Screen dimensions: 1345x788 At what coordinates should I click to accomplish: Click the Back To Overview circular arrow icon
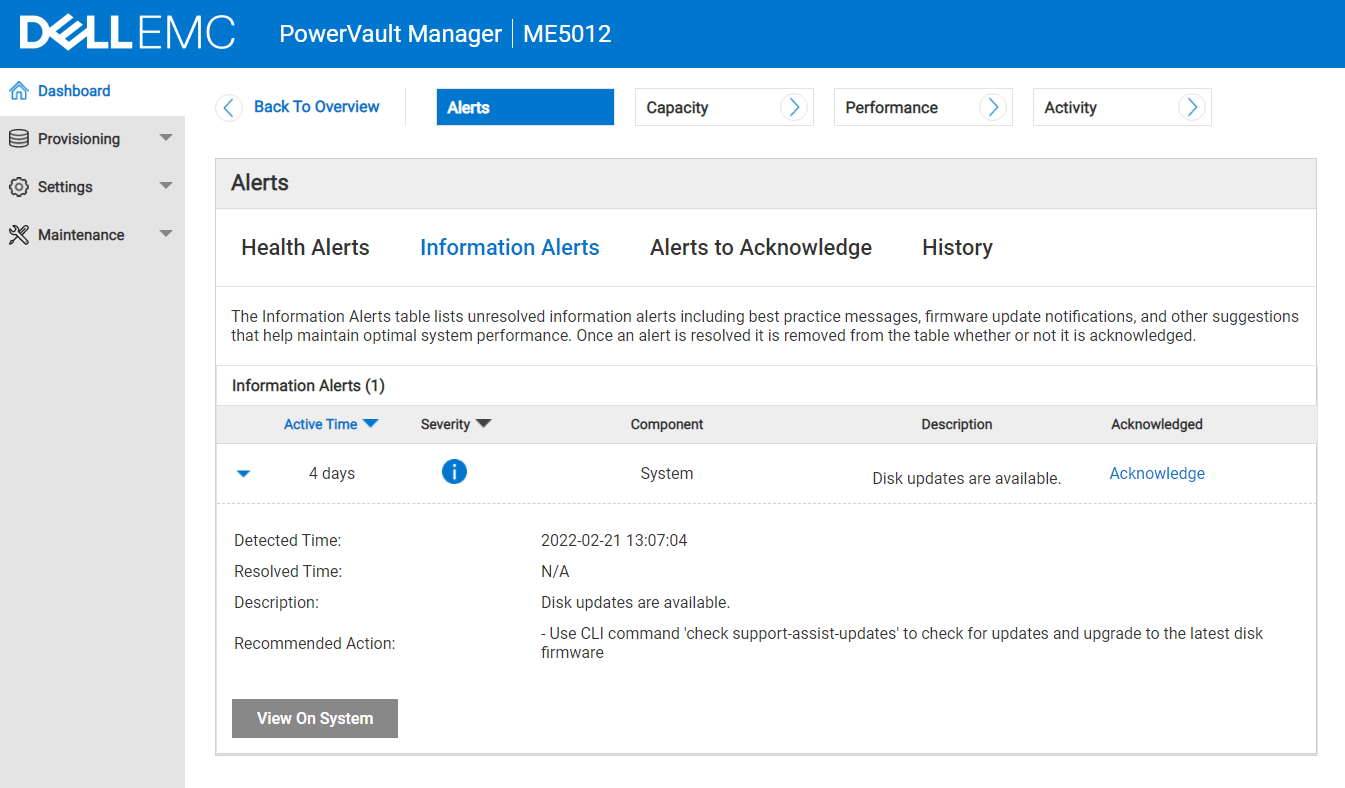(x=228, y=107)
